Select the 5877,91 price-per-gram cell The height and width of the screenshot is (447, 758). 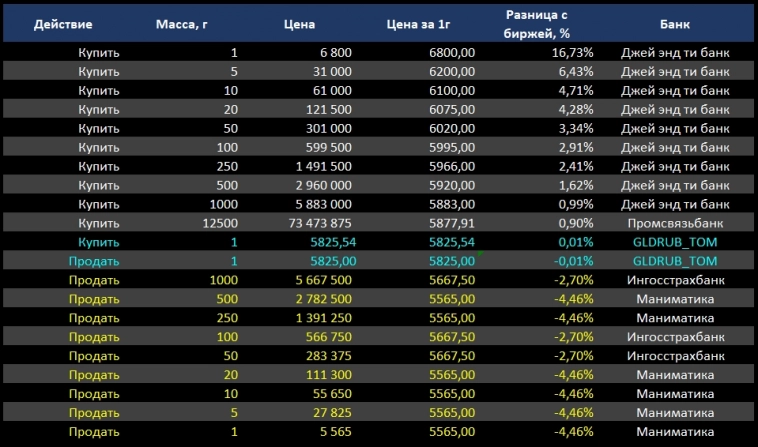(x=452, y=223)
